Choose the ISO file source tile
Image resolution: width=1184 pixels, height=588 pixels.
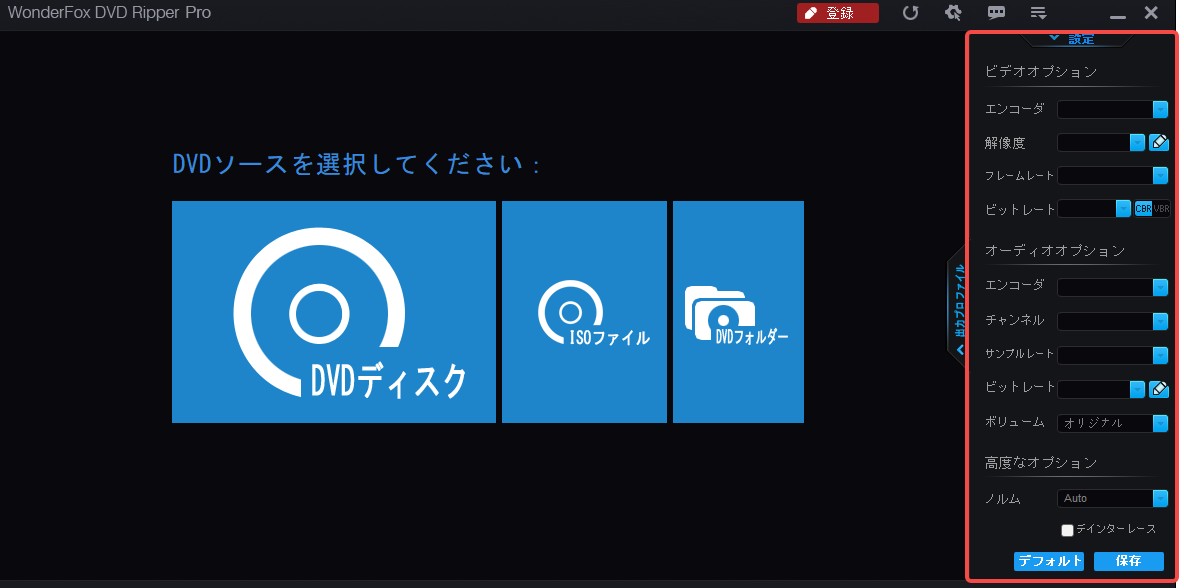584,311
